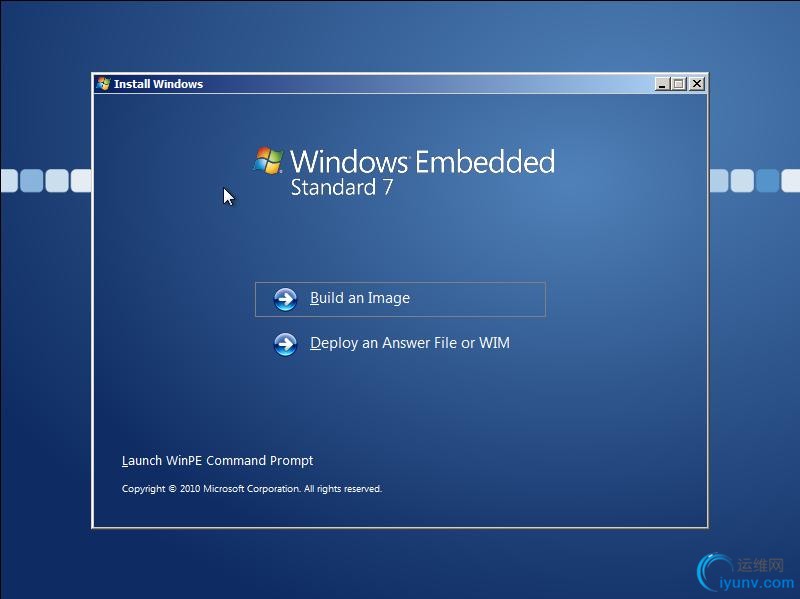Click the copyright 2010 Microsoft Corporation text
Viewport: 800px width, 599px height.
click(x=252, y=489)
